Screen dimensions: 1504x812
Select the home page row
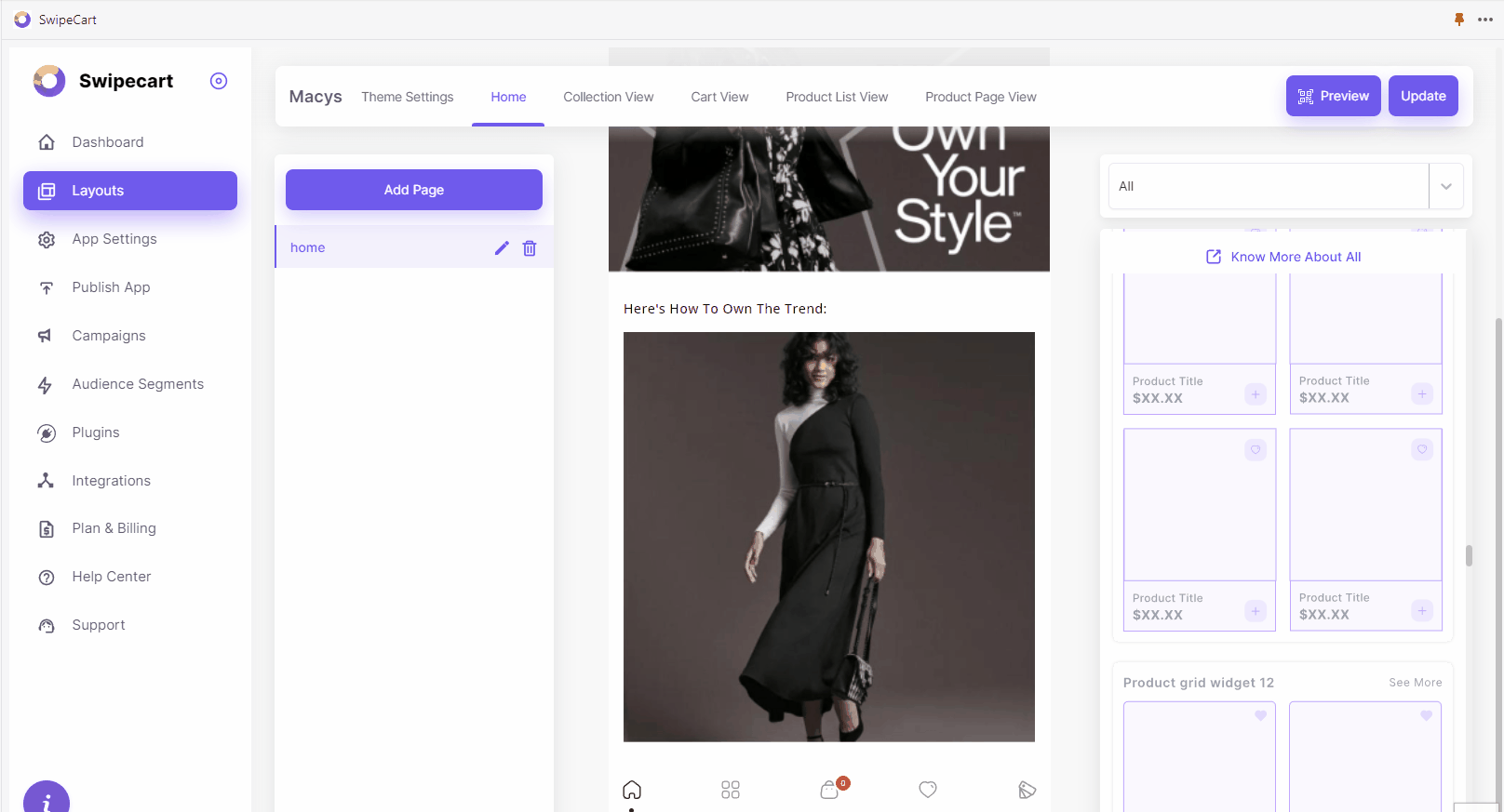pyautogui.click(x=414, y=247)
